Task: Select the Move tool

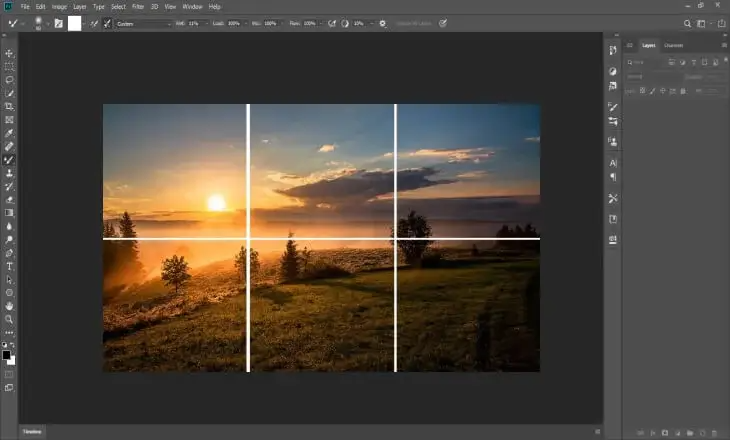Action: point(9,54)
